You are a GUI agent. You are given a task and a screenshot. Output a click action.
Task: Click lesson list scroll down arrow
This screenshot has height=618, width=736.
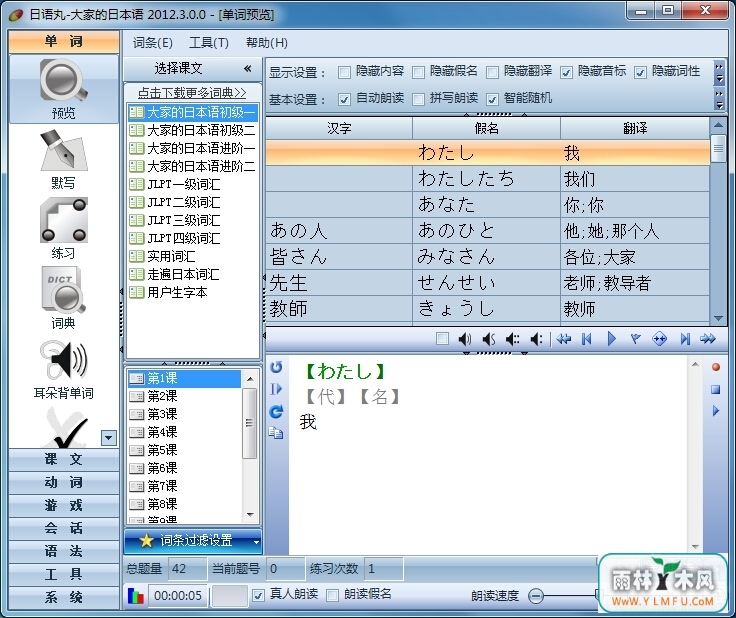pyautogui.click(x=250, y=515)
